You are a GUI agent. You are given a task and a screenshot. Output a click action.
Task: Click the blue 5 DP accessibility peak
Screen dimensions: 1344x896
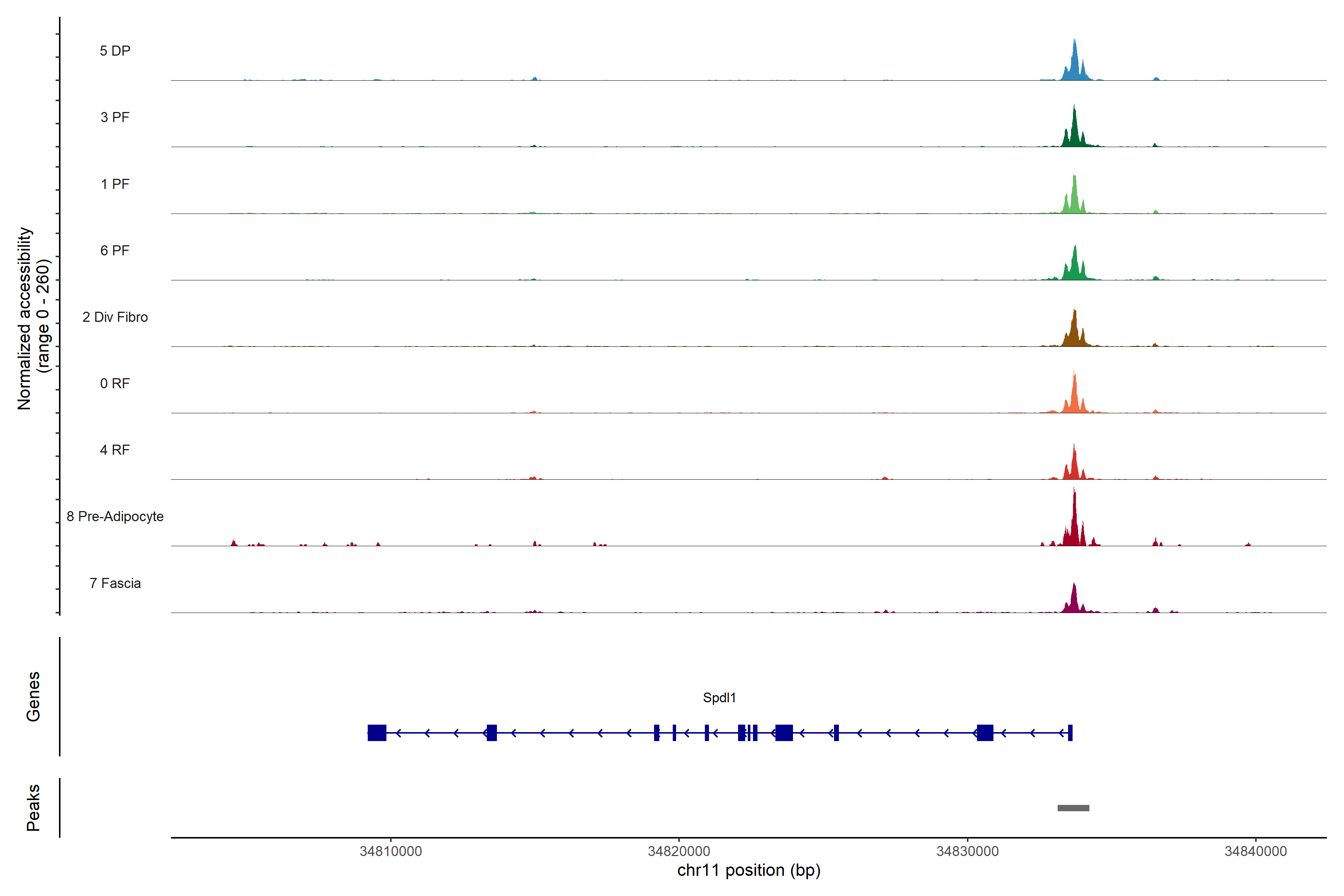point(1075,66)
